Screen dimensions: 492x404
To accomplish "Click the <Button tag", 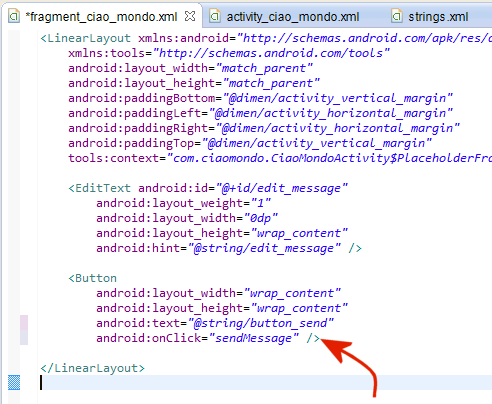I will (92, 278).
